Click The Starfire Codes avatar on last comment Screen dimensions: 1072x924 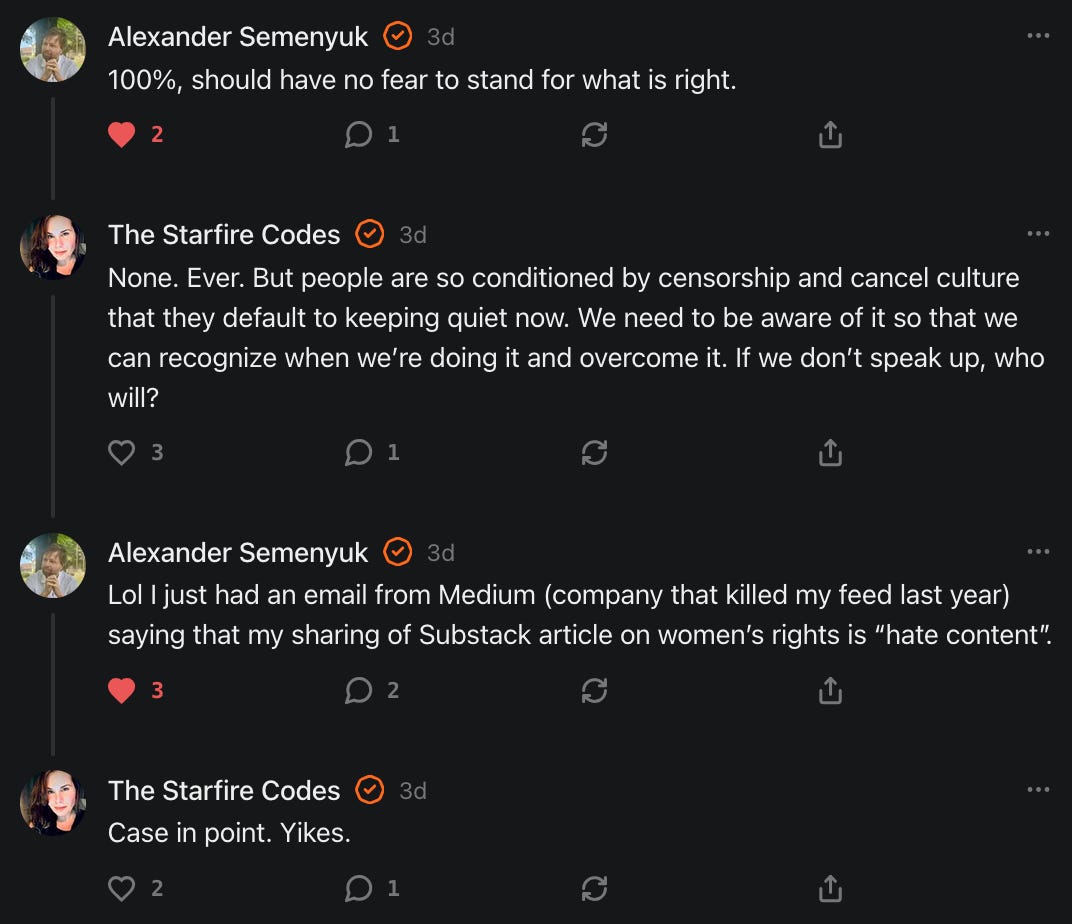(53, 803)
